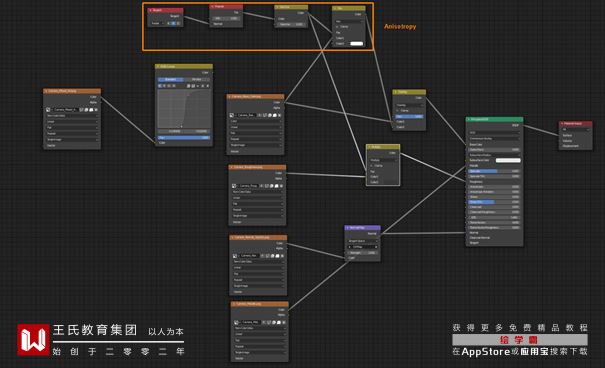Screen dimensions: 605x368
Task: Click open folder icon on Normal Map's texture node
Action: [278, 256]
